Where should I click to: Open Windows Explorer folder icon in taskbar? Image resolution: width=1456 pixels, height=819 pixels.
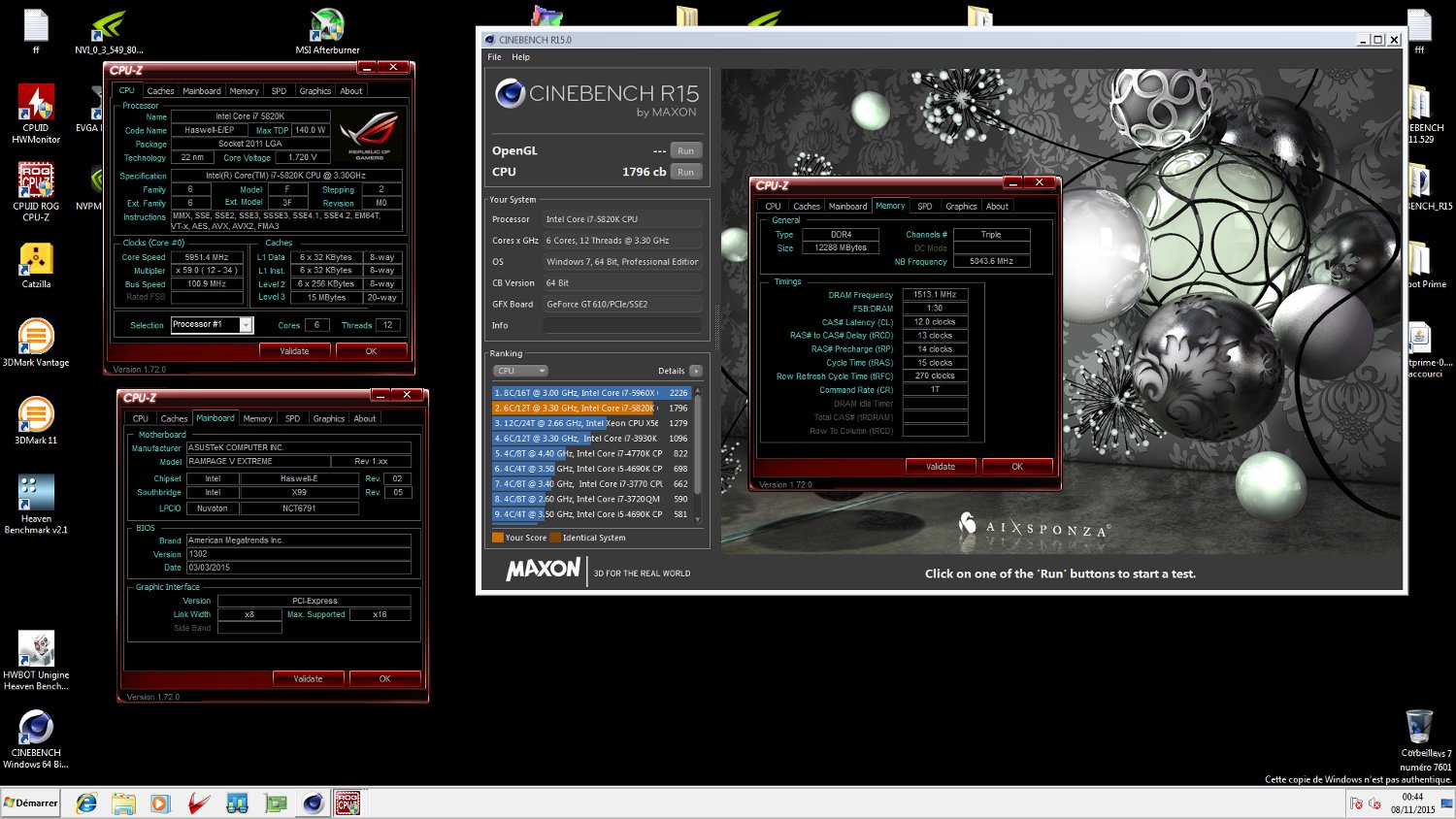click(x=123, y=803)
